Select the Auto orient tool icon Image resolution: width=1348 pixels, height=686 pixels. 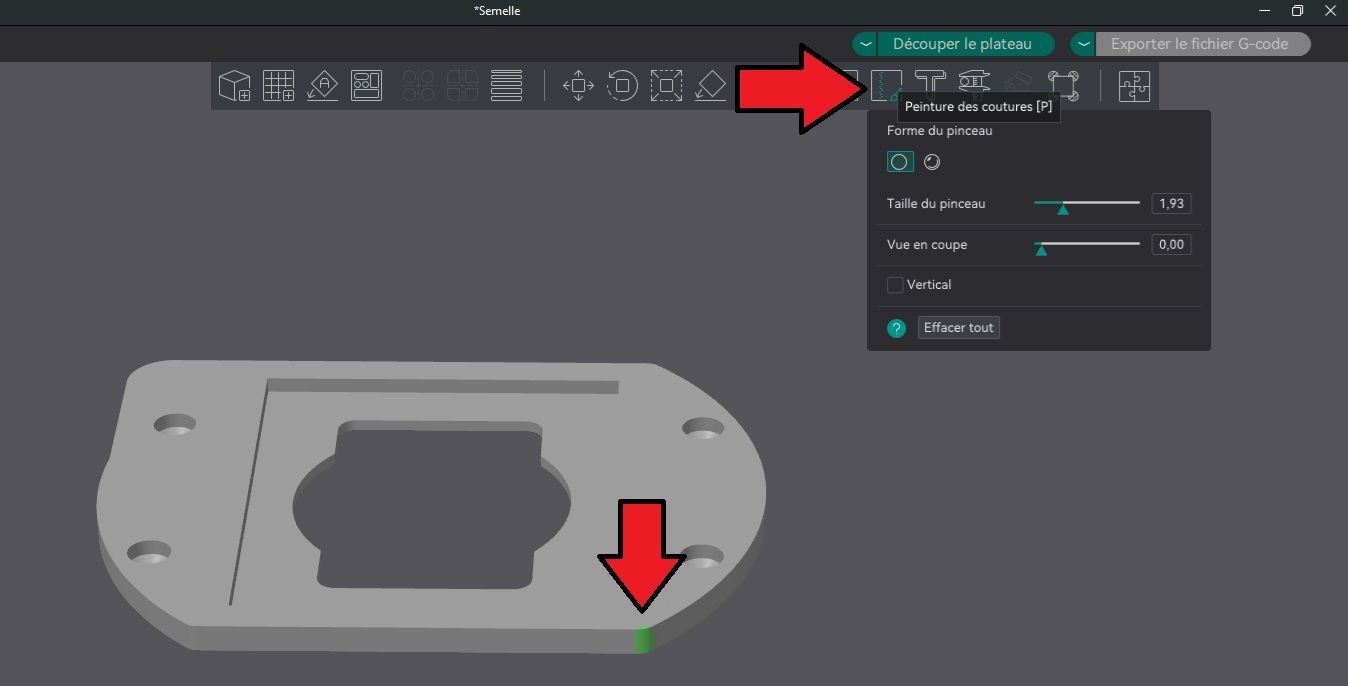click(x=322, y=86)
